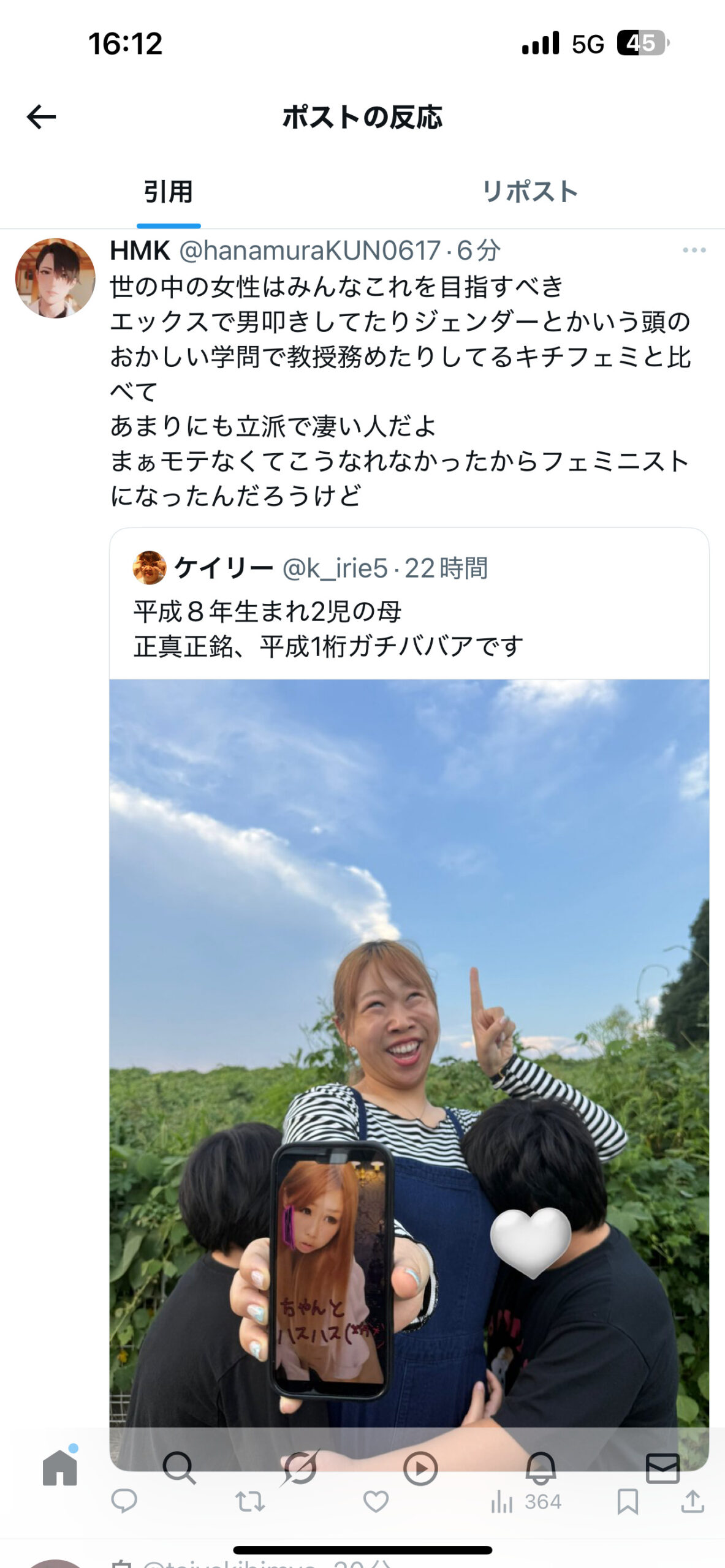Image resolution: width=725 pixels, height=1568 pixels.
Task: Reply to HMK's post
Action: [x=124, y=1501]
